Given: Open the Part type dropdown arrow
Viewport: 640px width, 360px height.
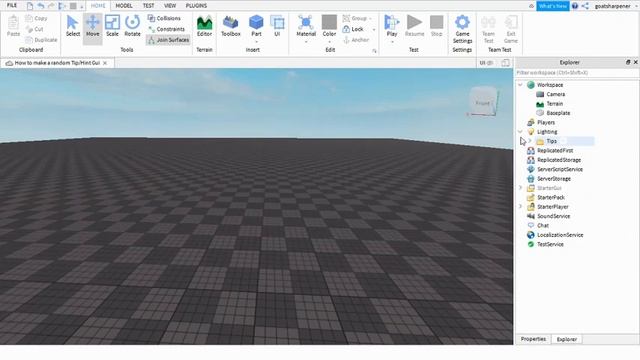Looking at the screenshot, I should coord(256,41).
